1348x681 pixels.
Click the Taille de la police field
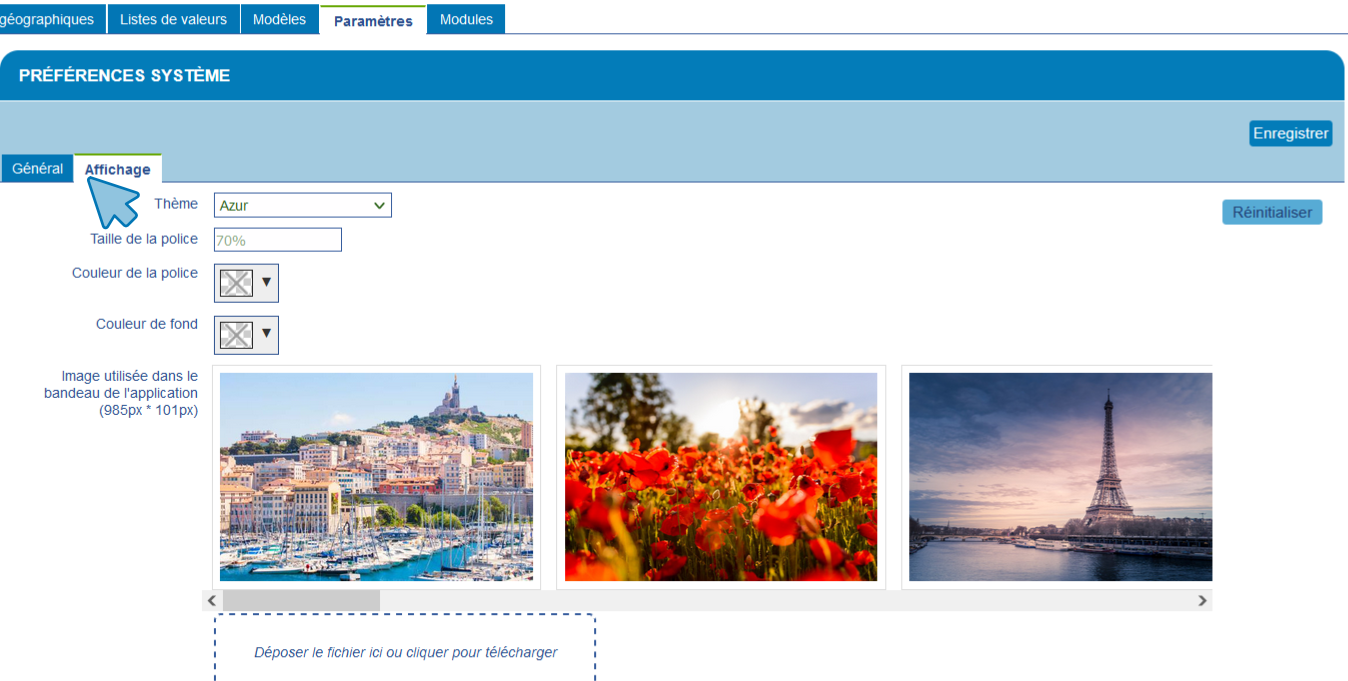coord(278,240)
